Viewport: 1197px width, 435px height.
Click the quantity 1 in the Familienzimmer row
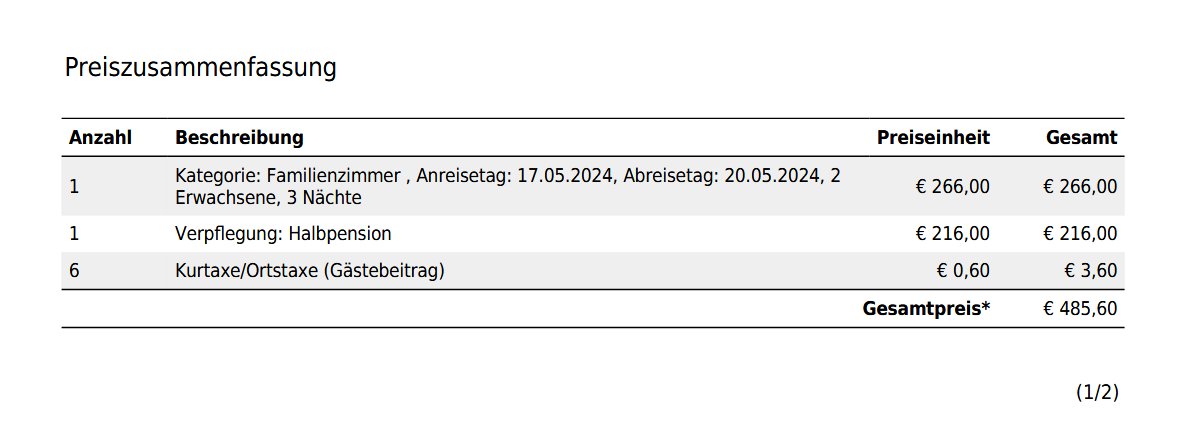coord(74,187)
